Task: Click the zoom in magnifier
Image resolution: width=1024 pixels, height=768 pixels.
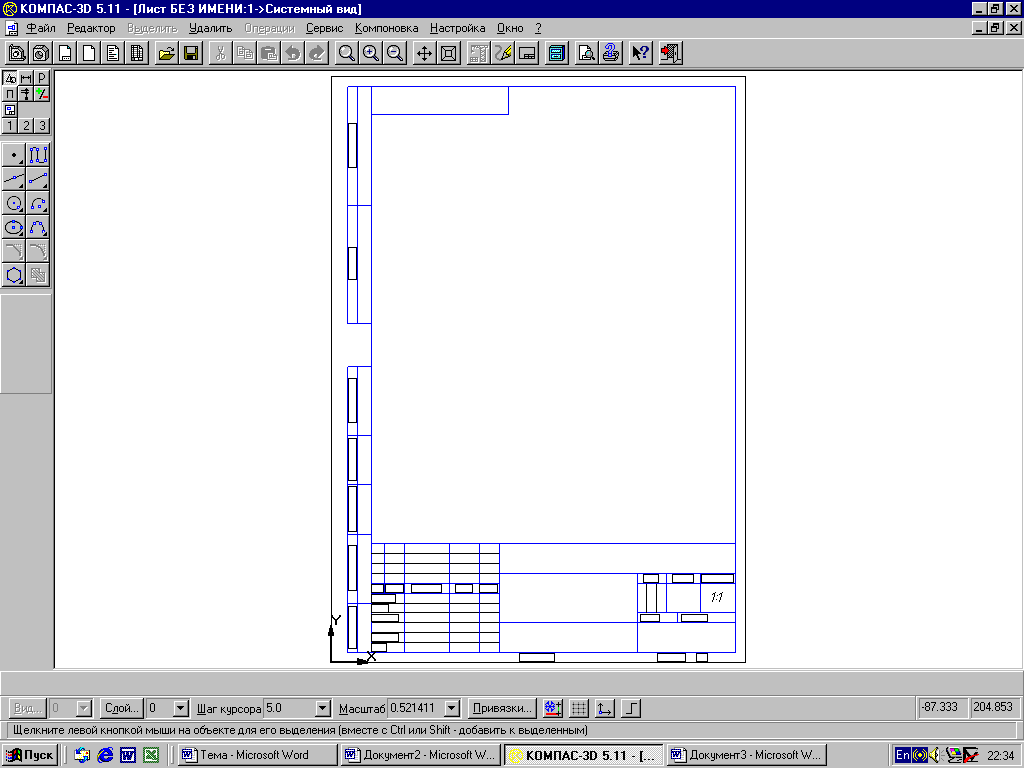Action: [x=371, y=53]
